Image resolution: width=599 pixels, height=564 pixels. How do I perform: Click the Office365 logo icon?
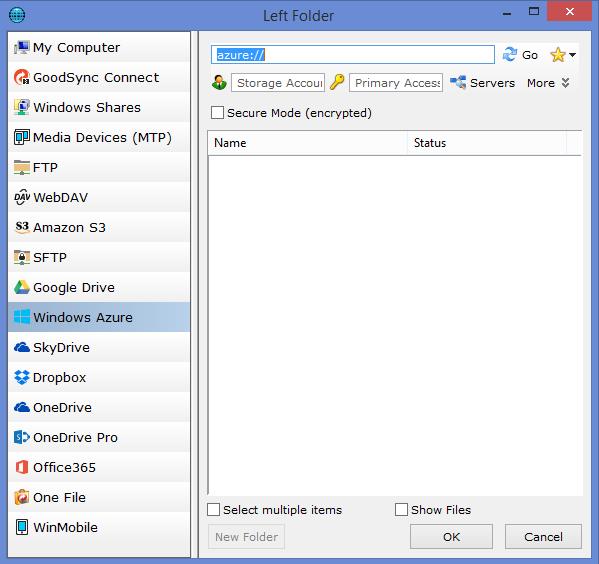(x=21, y=467)
